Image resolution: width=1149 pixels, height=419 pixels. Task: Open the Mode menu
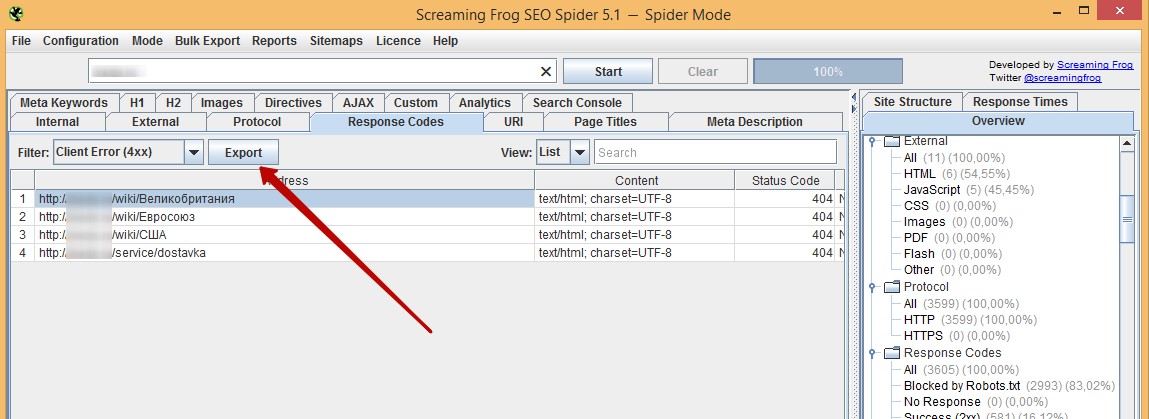[x=147, y=41]
